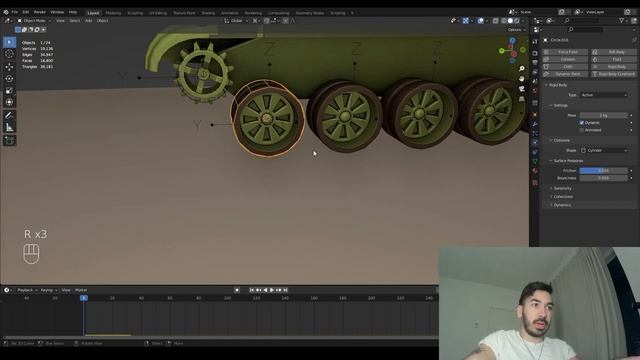Select the Add Cube tool
The height and width of the screenshot is (360, 640).
9,140
